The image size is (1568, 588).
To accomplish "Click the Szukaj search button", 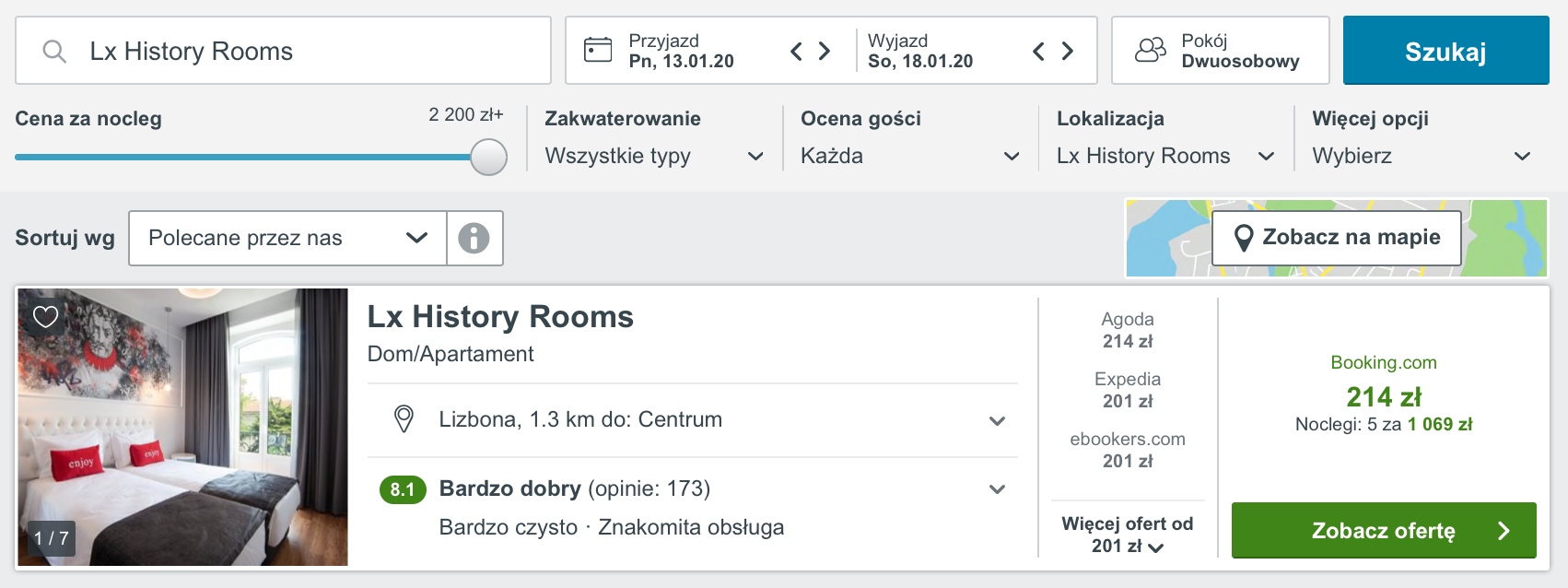I will tap(1445, 51).
